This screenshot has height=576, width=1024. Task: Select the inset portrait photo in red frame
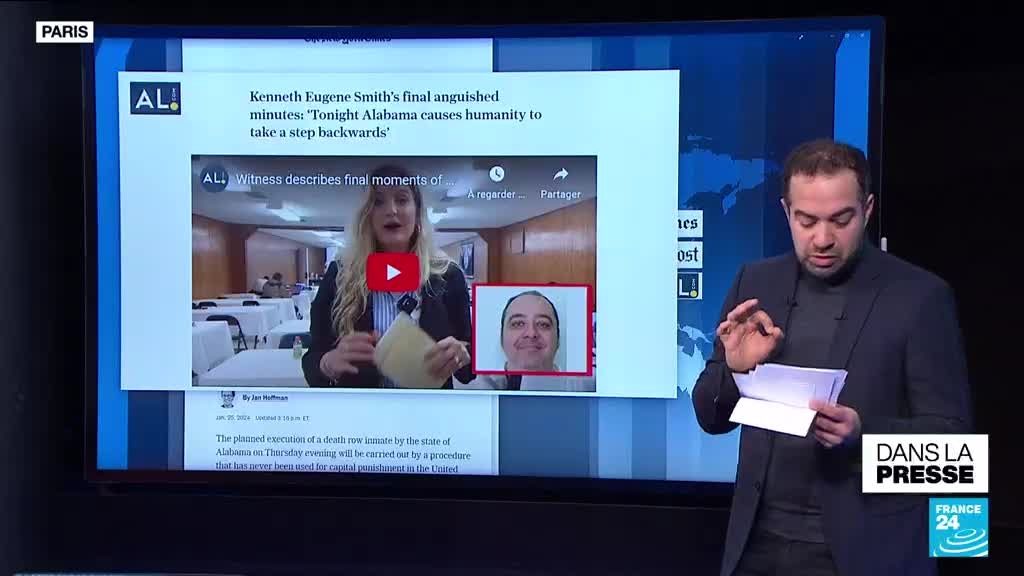[532, 330]
